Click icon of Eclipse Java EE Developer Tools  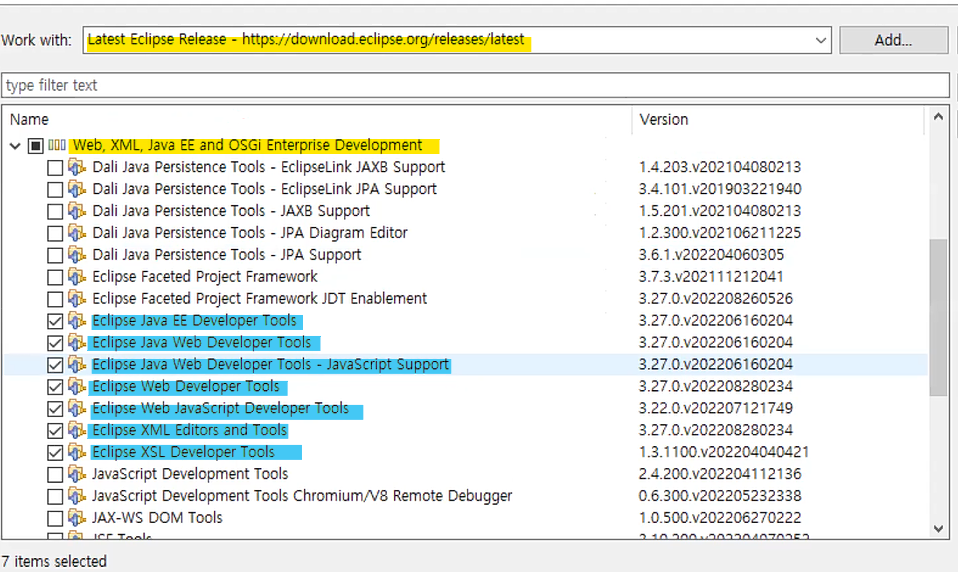pyautogui.click(x=76, y=321)
